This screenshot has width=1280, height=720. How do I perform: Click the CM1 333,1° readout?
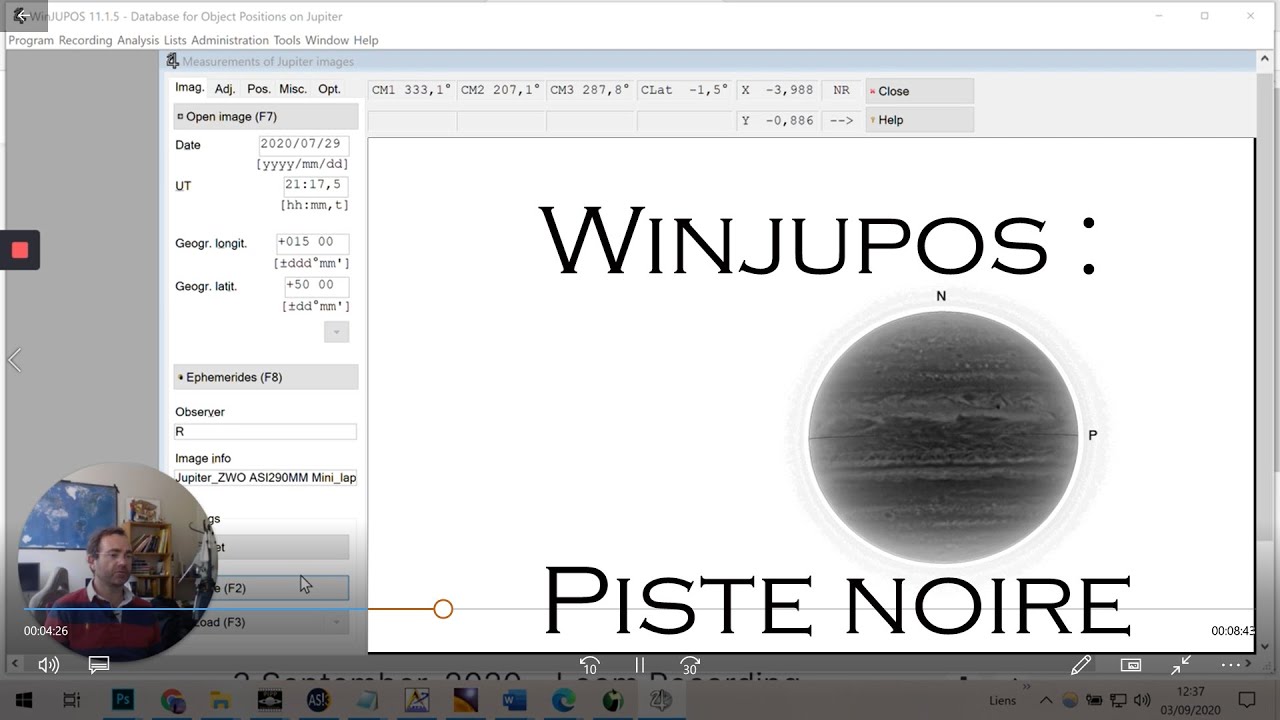coord(411,91)
